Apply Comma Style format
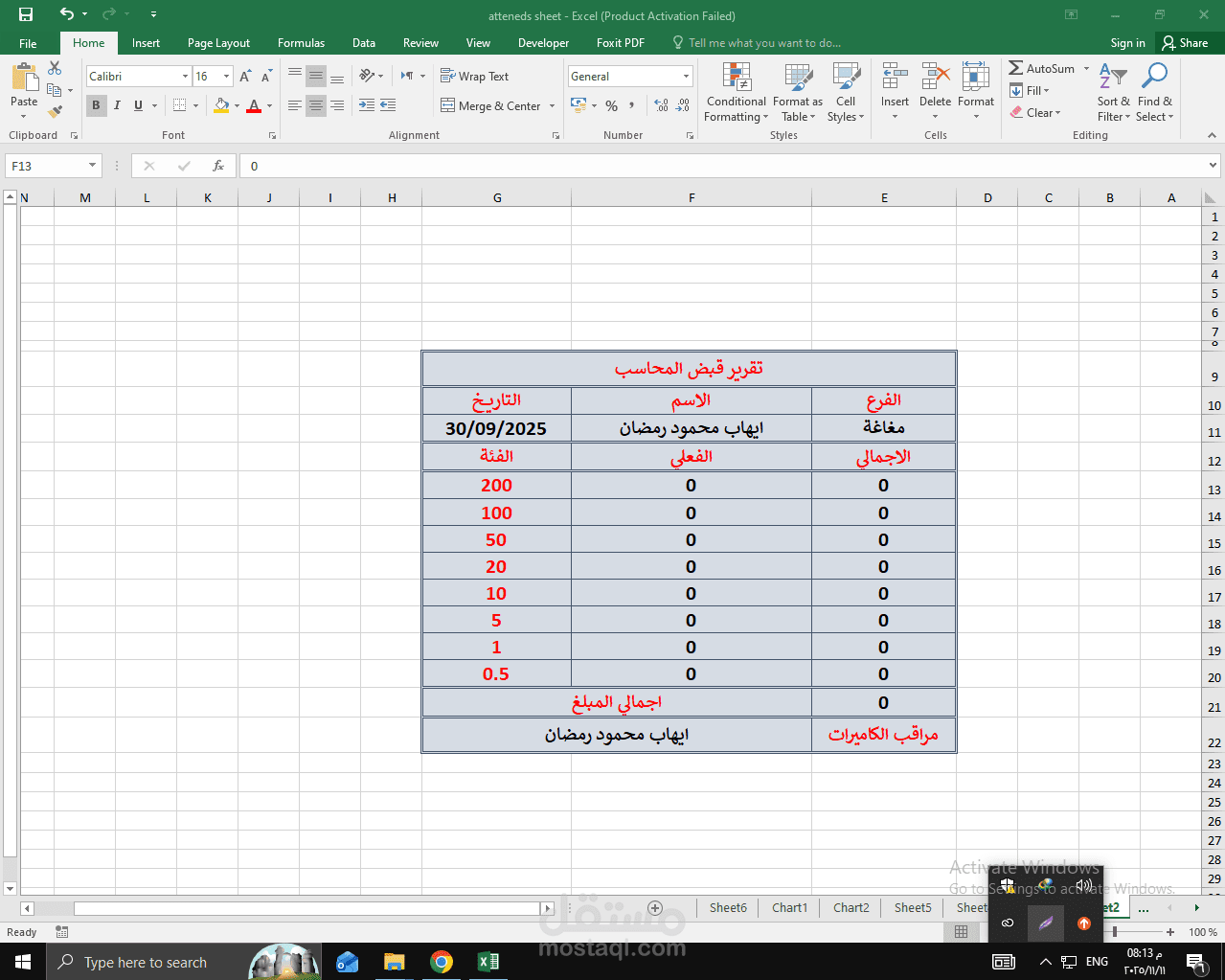The height and width of the screenshot is (980, 1225). coord(632,105)
